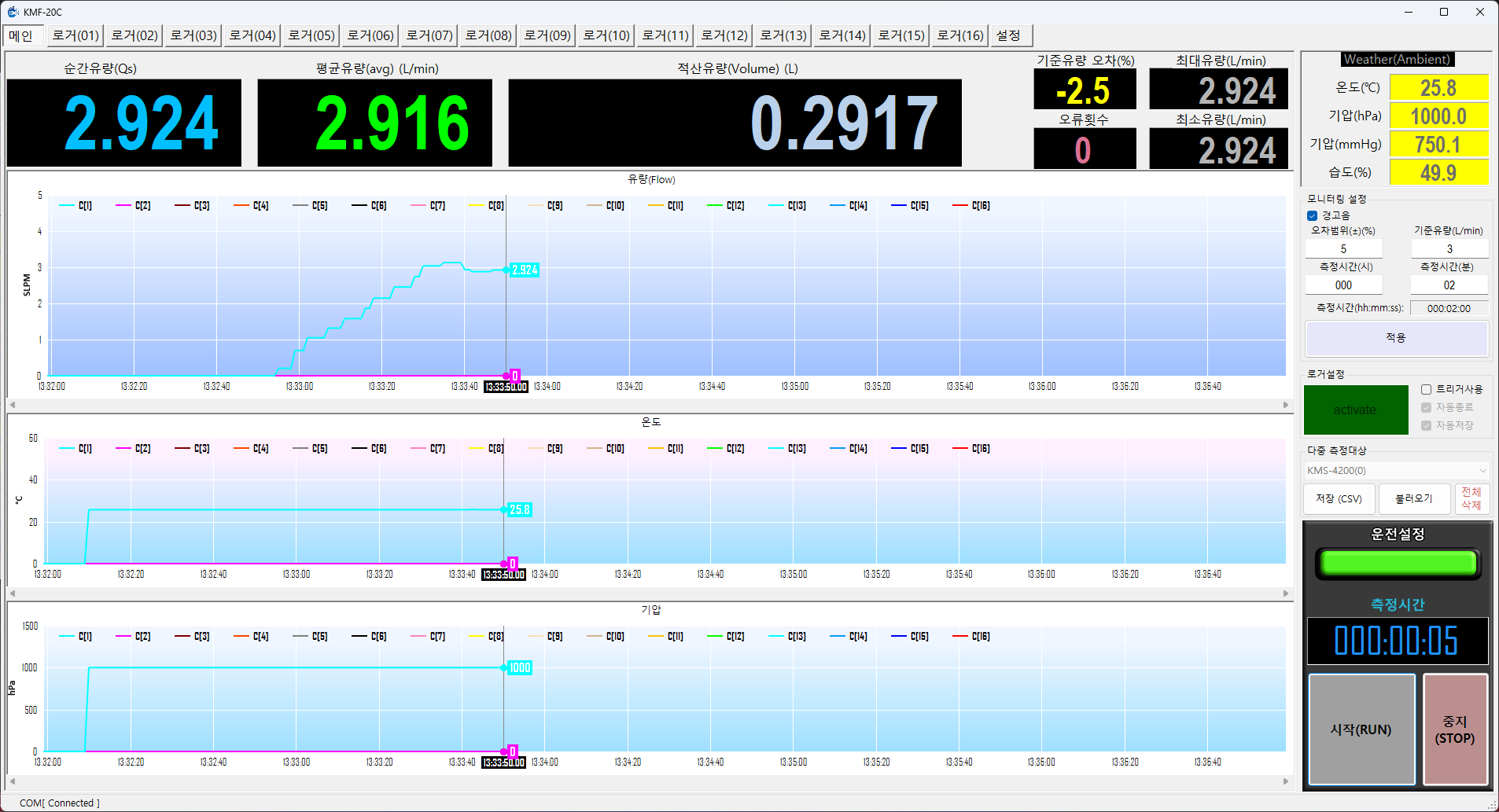Click C[7] legend in 온도 chart
1499x812 pixels.
point(428,449)
